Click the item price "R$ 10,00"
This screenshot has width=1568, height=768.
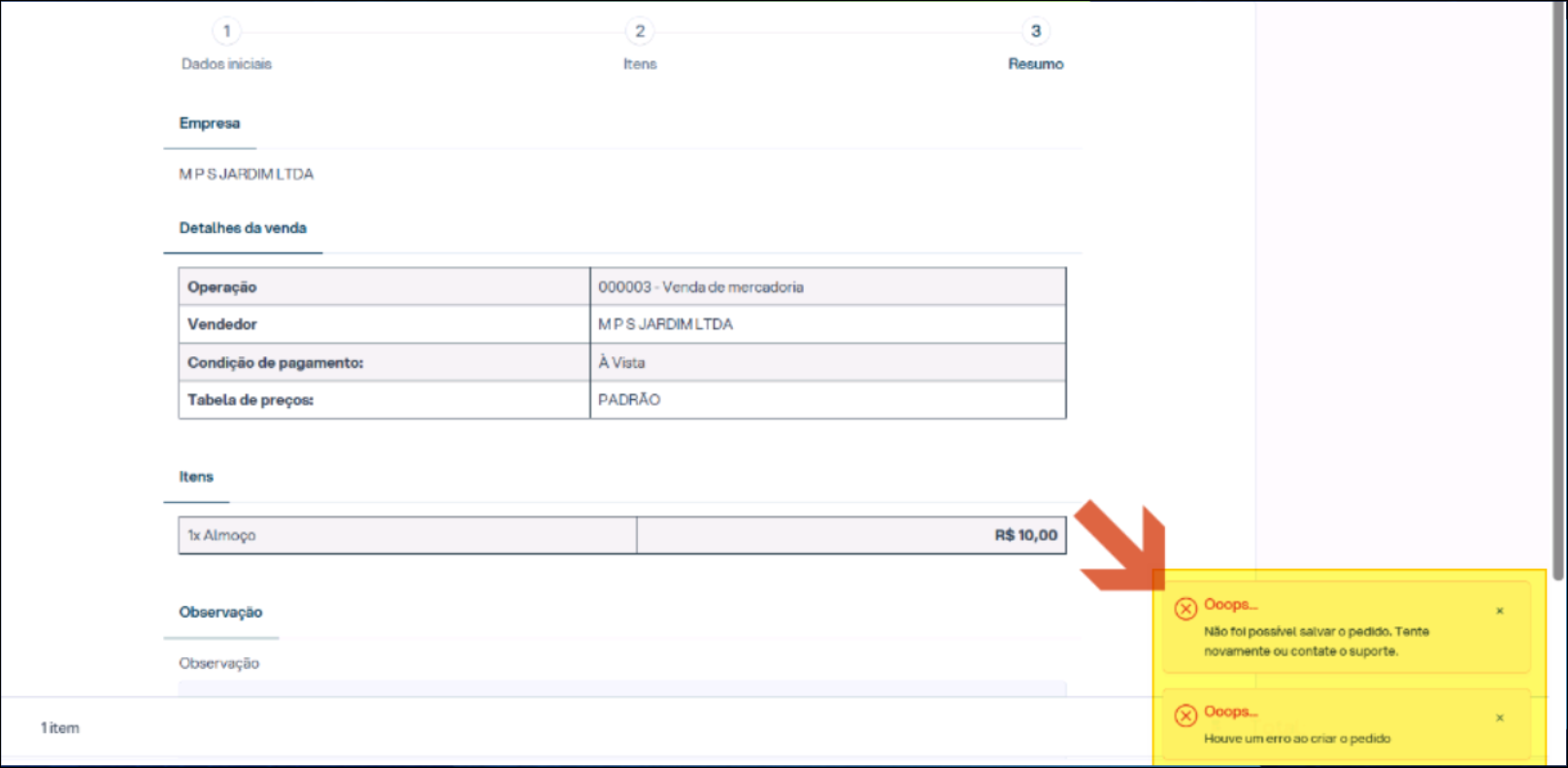[1026, 535]
